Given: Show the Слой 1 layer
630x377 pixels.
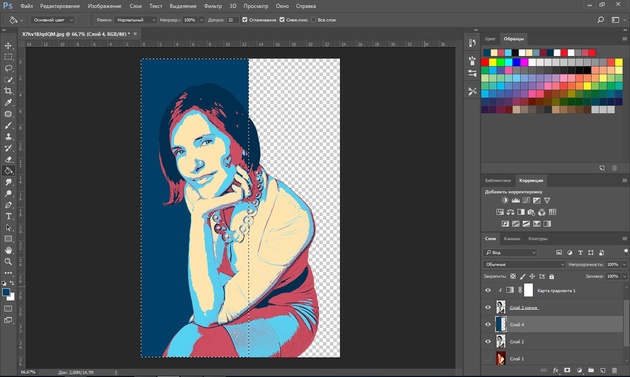Looking at the screenshot, I should click(488, 359).
